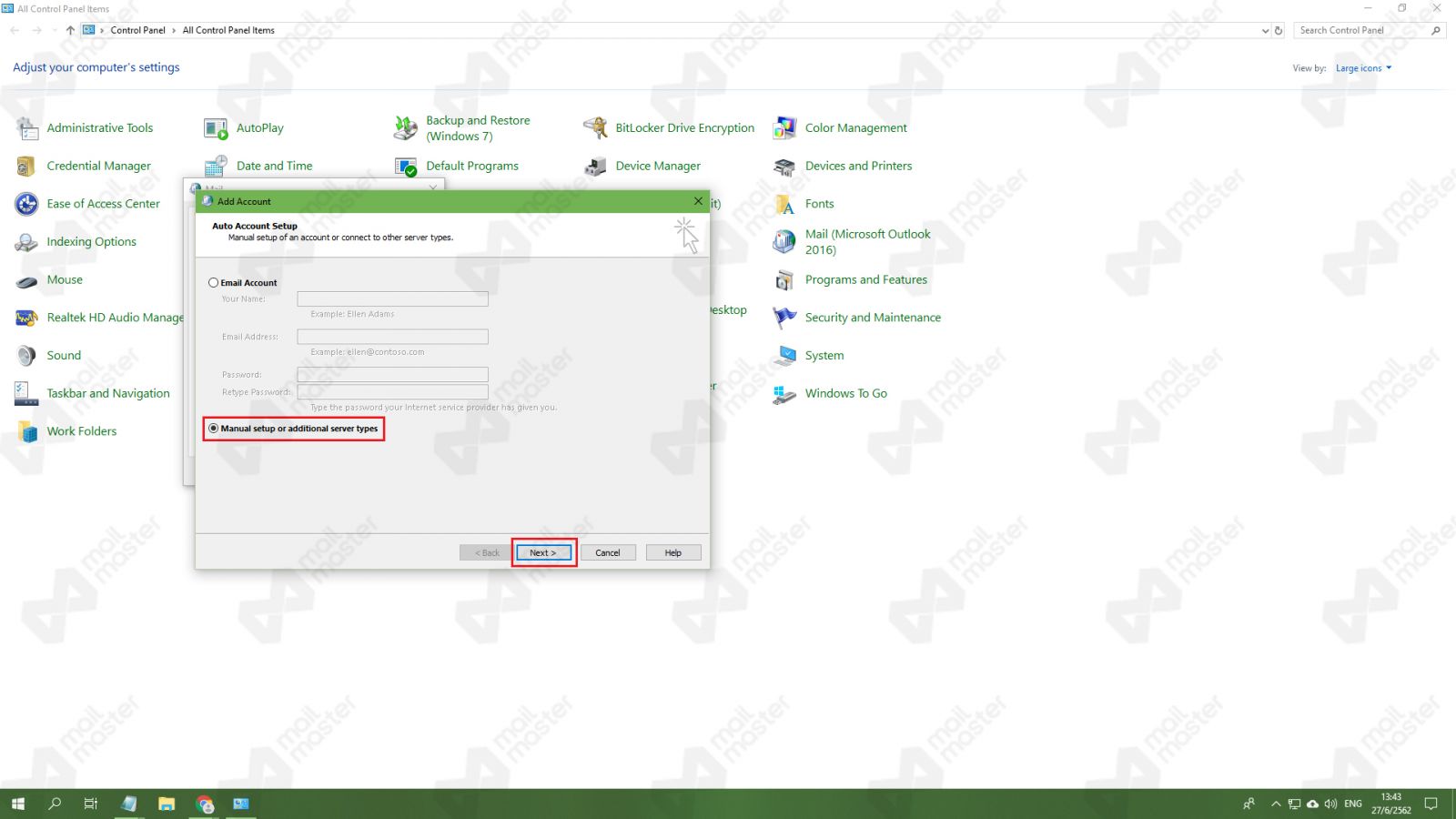Open the Programs and Features icon
Viewport: 1456px width, 819px height.
pos(784,280)
